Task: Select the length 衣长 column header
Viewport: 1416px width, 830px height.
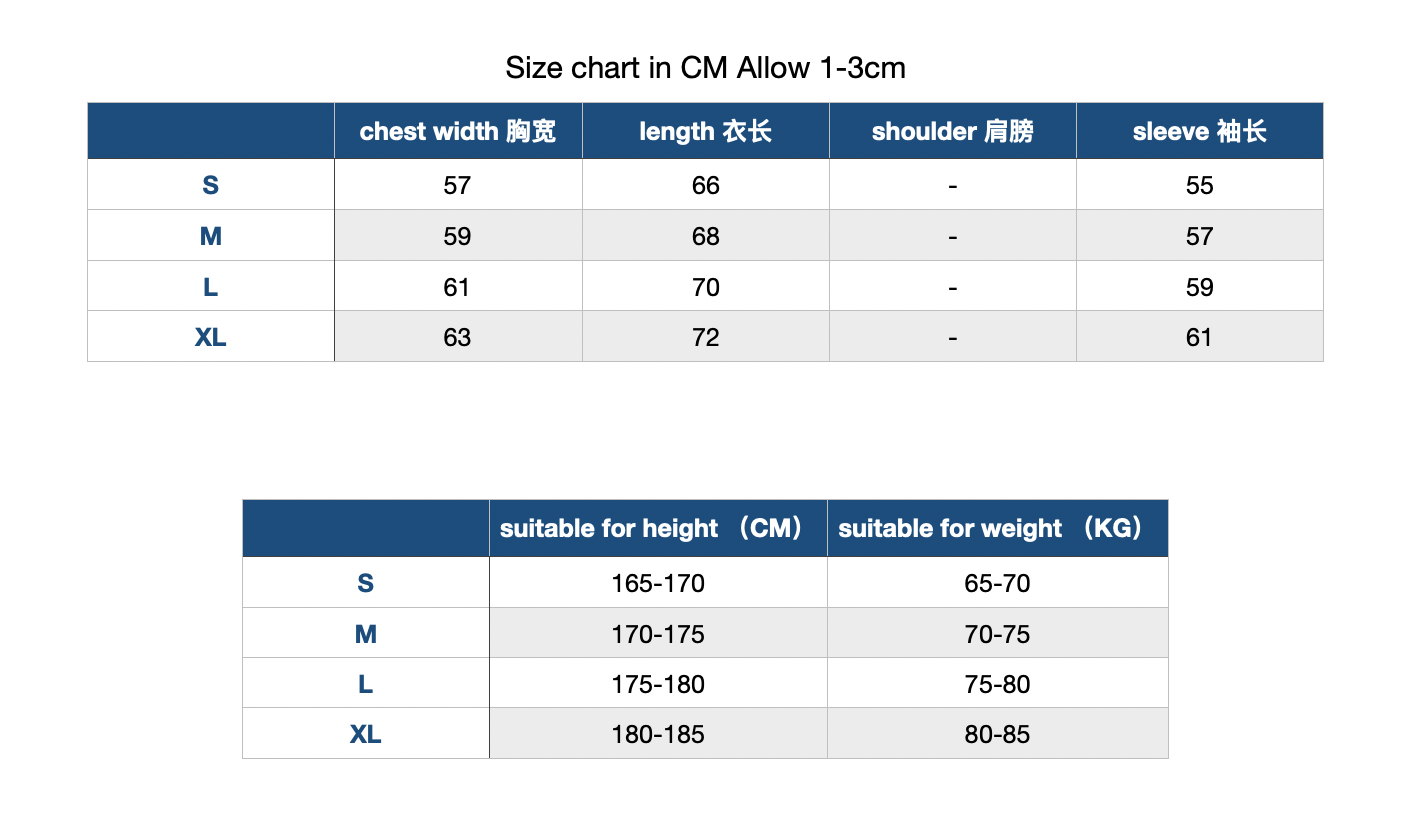Action: pos(706,131)
